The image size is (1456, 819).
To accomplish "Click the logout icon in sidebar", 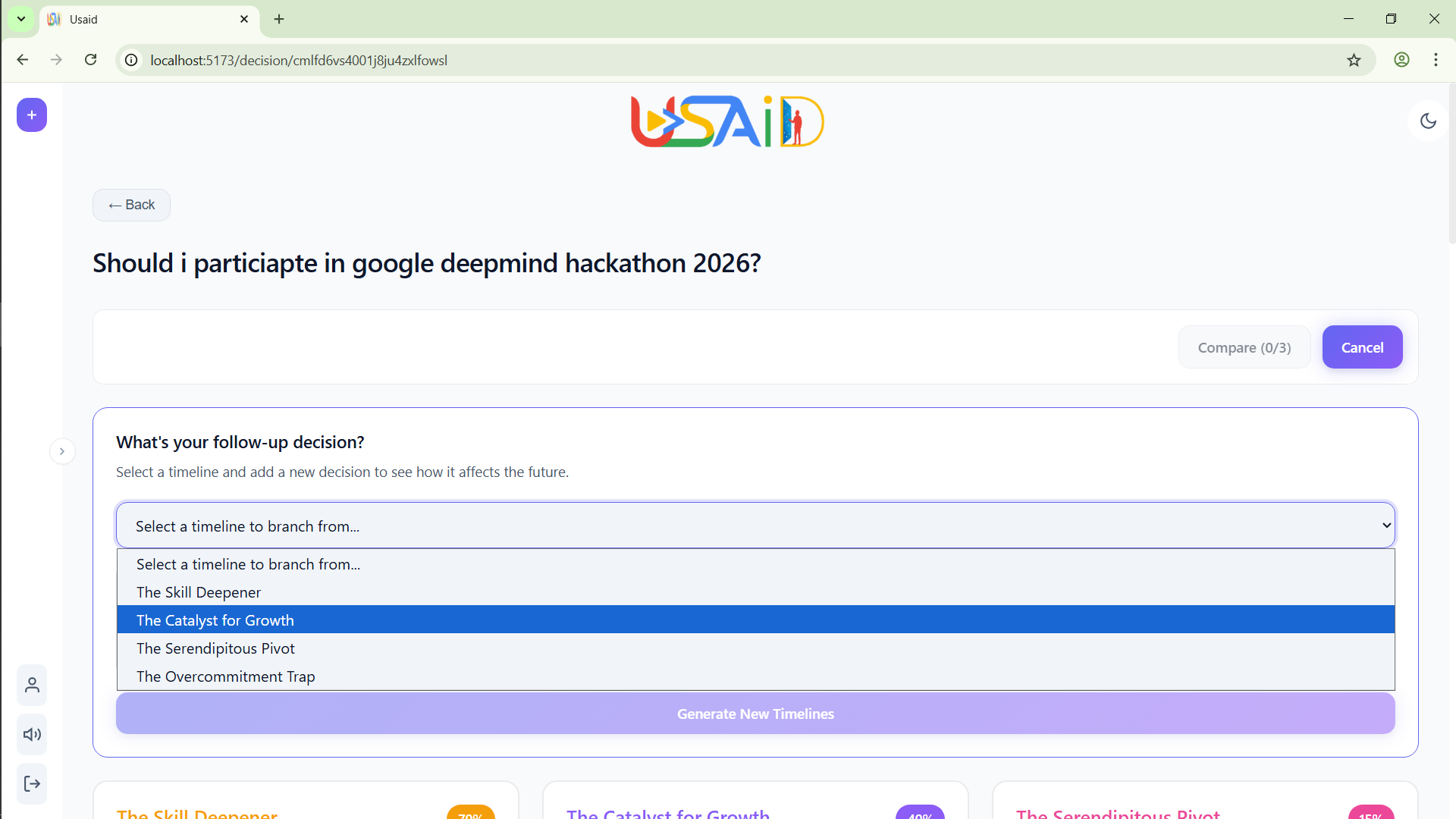I will tap(32, 783).
